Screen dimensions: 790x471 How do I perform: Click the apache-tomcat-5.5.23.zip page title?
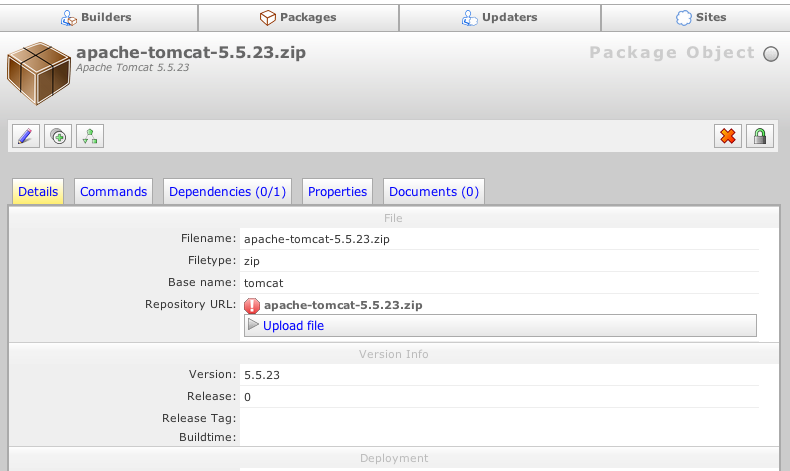[x=191, y=52]
